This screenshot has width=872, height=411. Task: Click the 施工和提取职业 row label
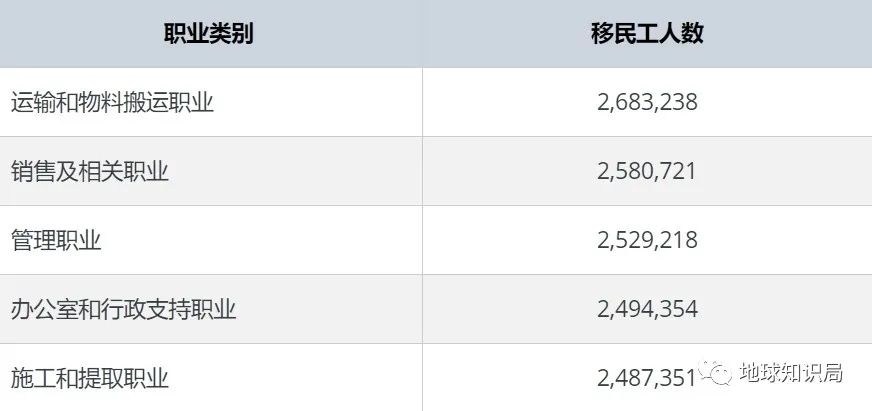pyautogui.click(x=90, y=378)
